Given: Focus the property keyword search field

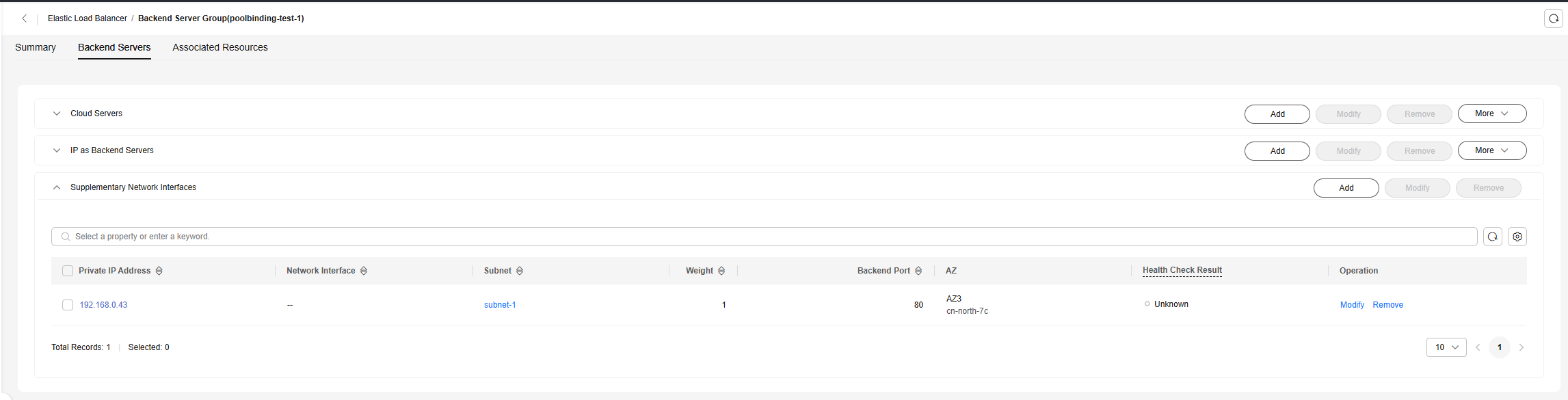Looking at the screenshot, I should 764,237.
